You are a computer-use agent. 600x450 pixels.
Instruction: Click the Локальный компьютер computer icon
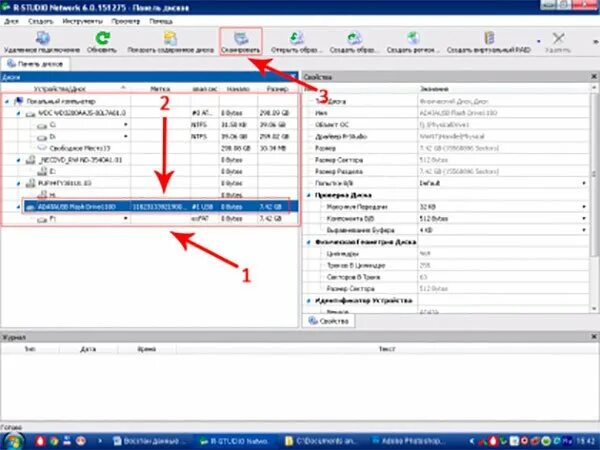click(x=18, y=101)
